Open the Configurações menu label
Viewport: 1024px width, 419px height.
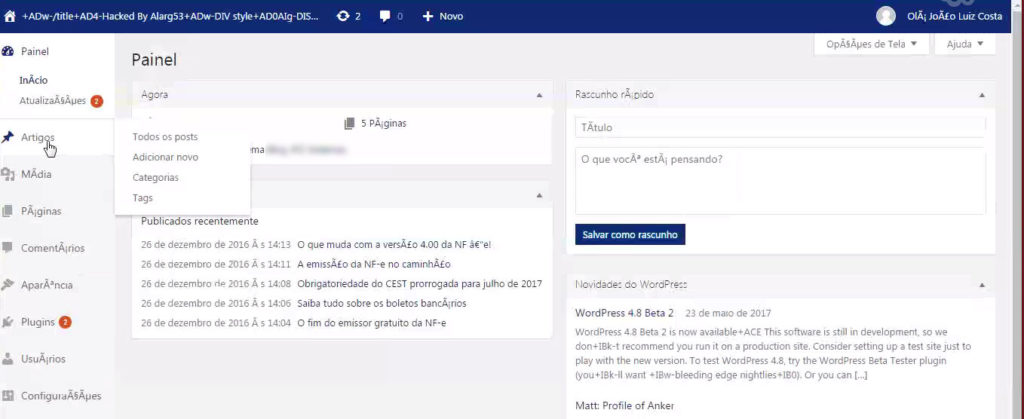point(61,396)
